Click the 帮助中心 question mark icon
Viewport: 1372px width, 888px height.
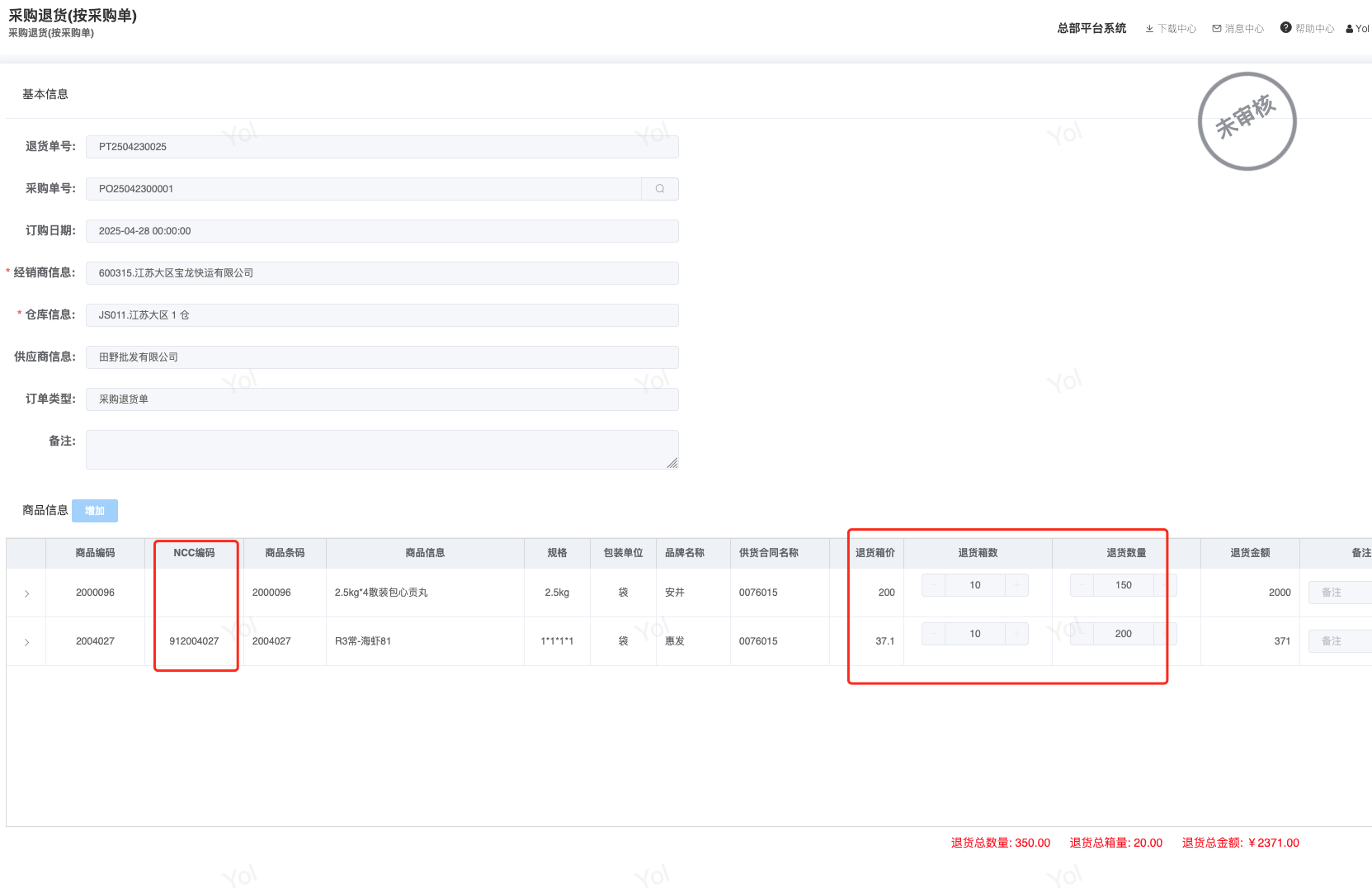coord(1285,28)
